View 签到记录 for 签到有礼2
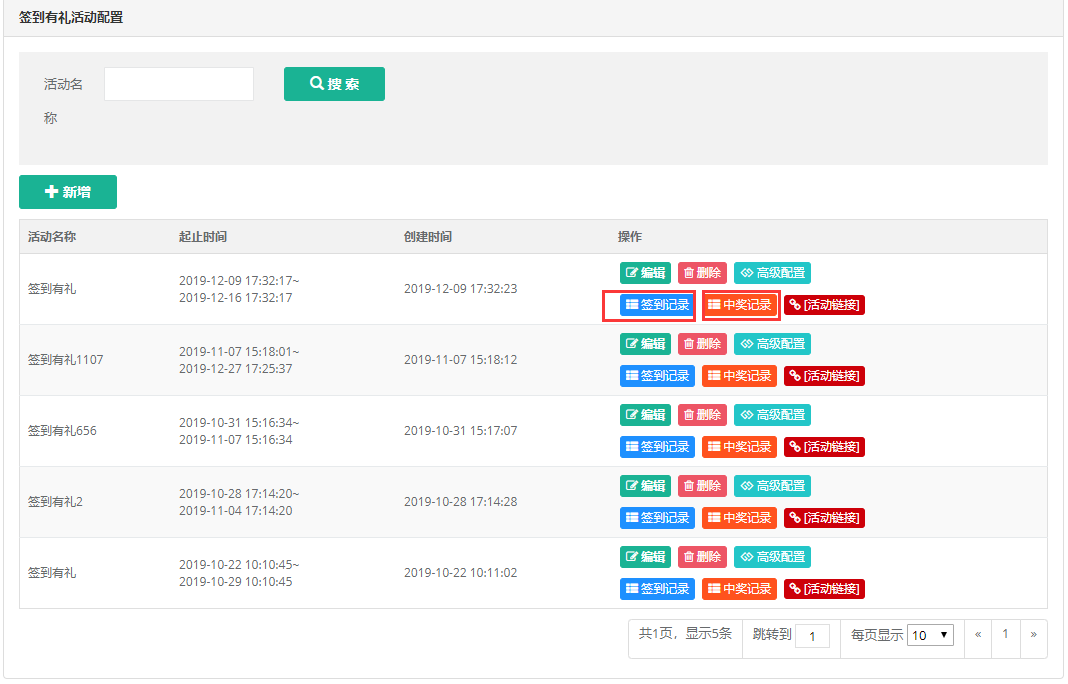The image size is (1068, 684). tap(657, 518)
